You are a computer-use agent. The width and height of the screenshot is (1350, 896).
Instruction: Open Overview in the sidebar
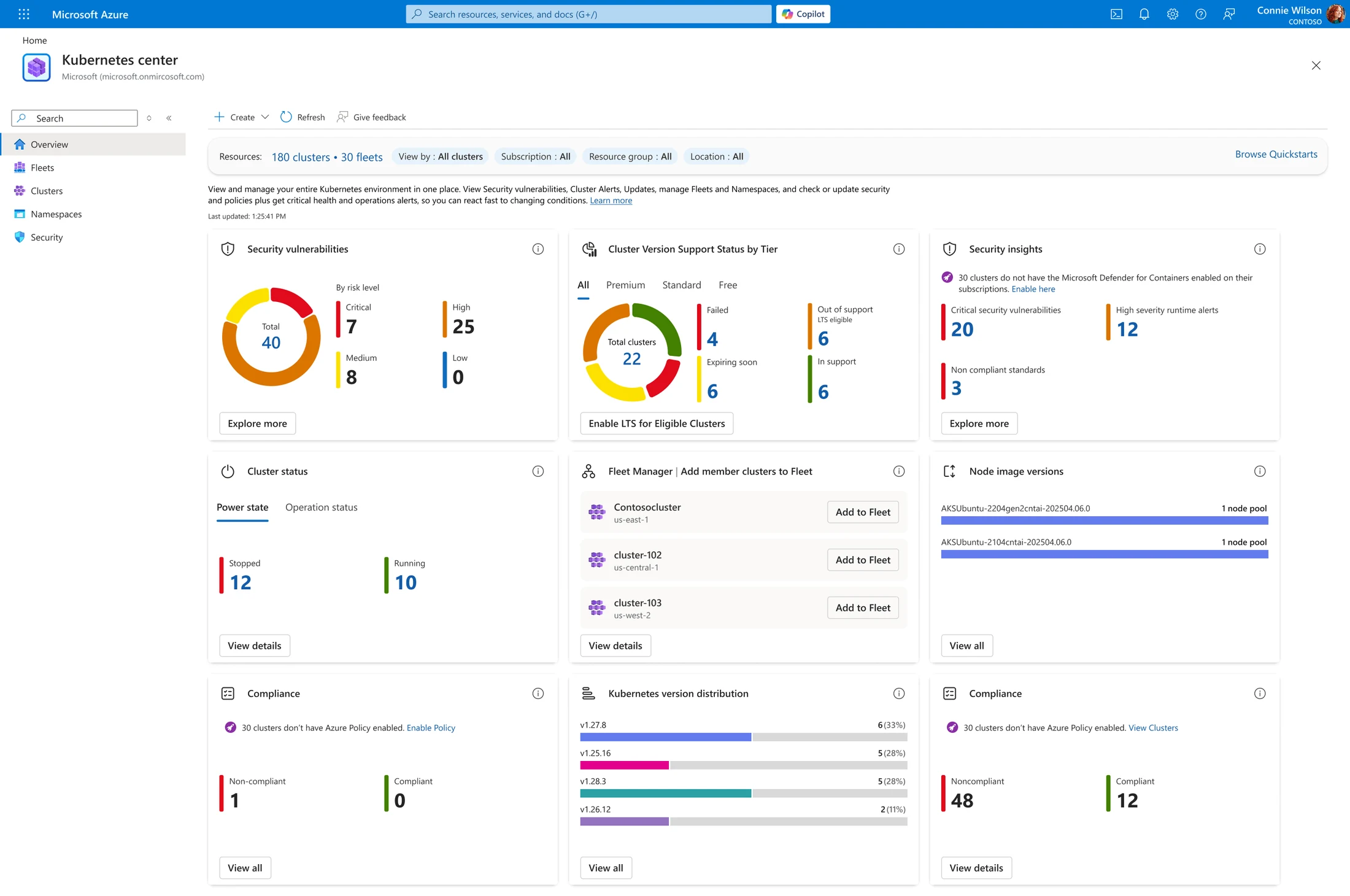(93, 144)
